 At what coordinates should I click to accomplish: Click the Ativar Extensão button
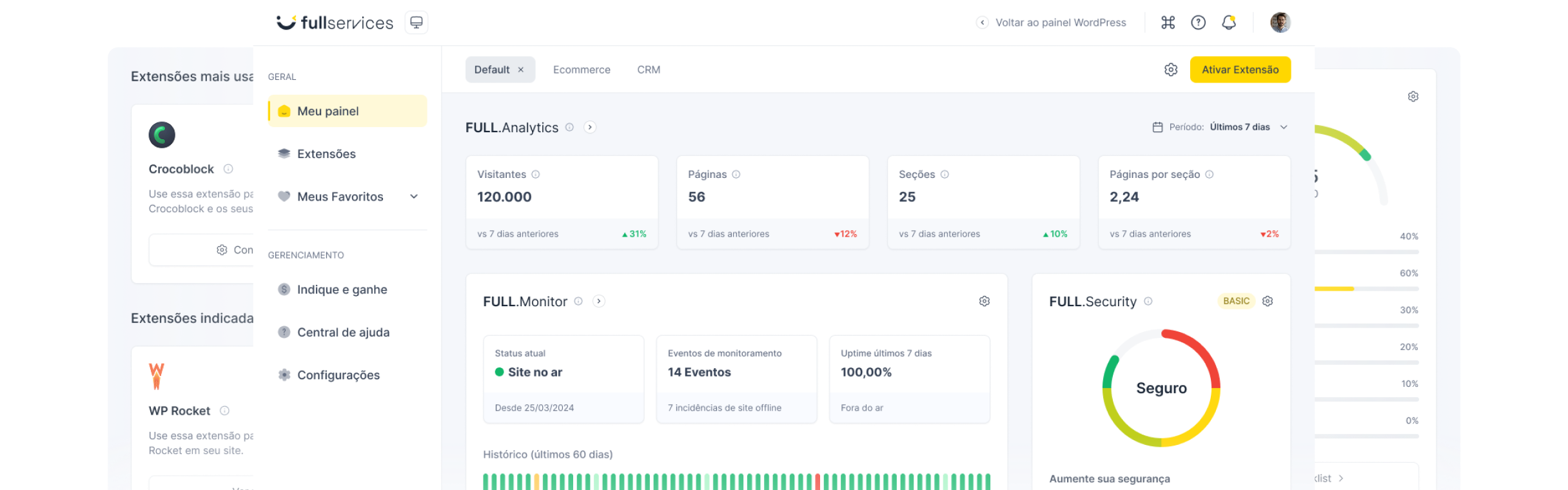1240,70
